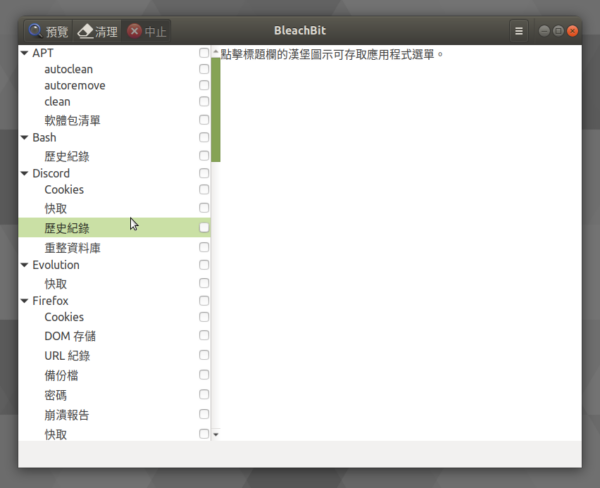
Task: Select the autoremove row
Action: click(x=114, y=85)
